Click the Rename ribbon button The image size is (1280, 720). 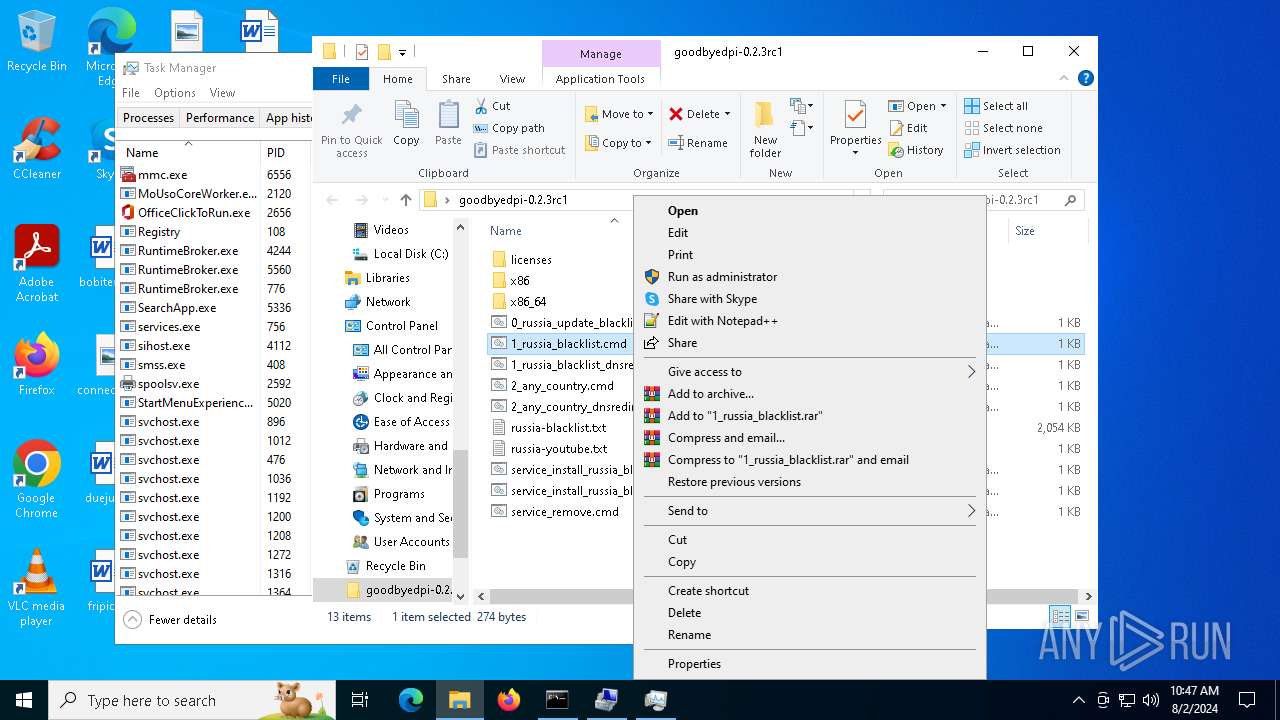click(x=698, y=143)
